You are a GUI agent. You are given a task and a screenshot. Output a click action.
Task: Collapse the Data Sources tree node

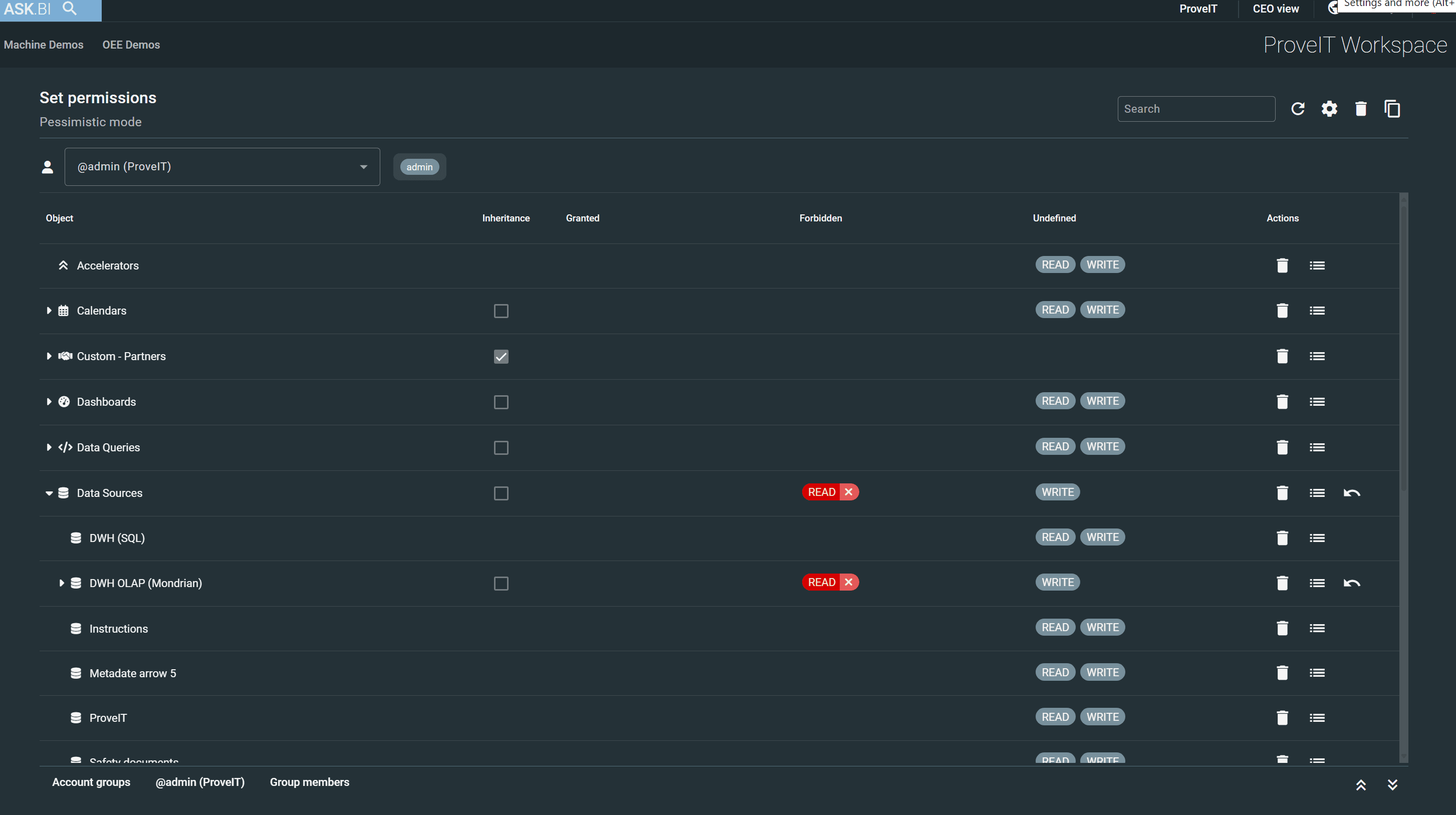[x=49, y=493]
